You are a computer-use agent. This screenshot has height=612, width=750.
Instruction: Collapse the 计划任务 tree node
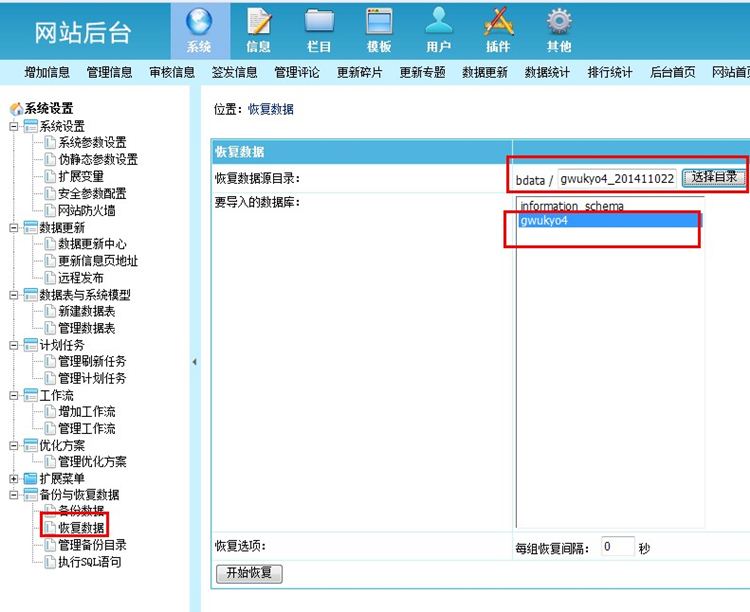(14, 345)
